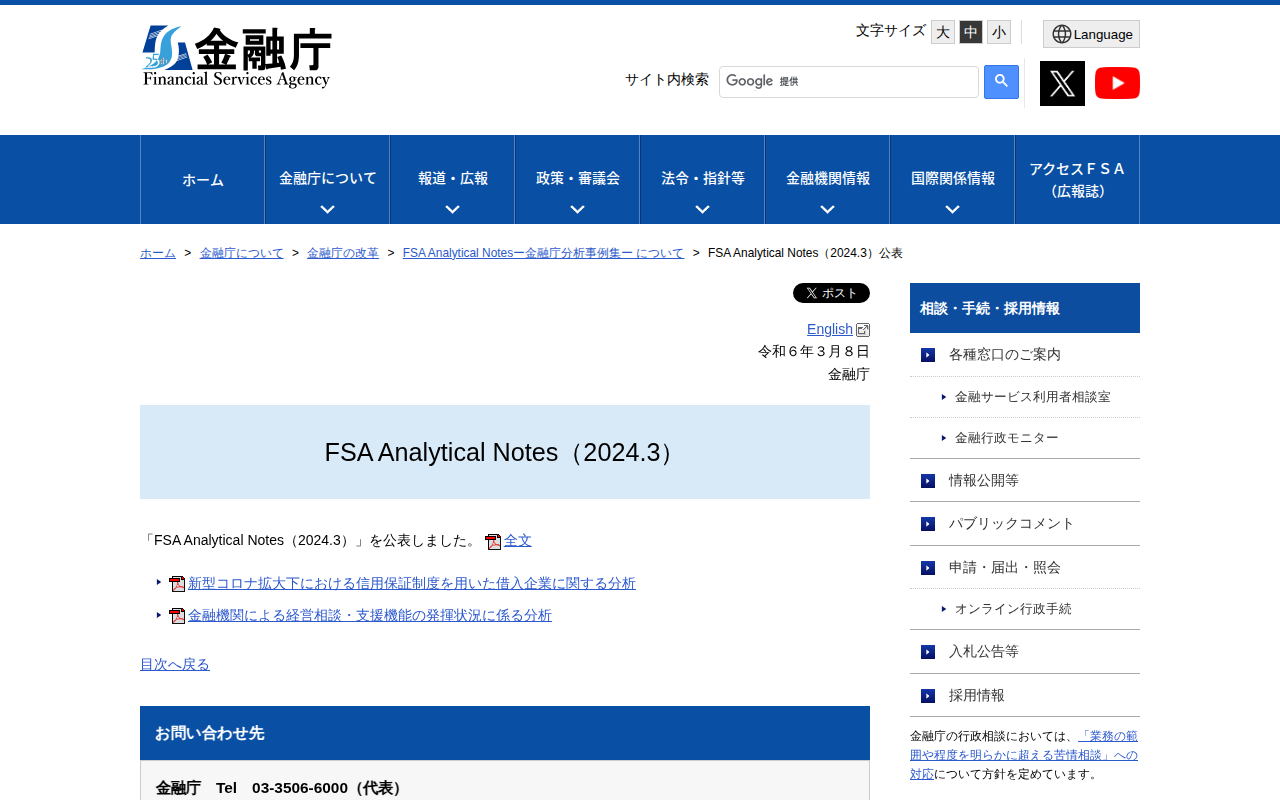This screenshot has height=800, width=1280.
Task: Click FSA Analytical Notes breadcrumb link
Action: (543, 253)
